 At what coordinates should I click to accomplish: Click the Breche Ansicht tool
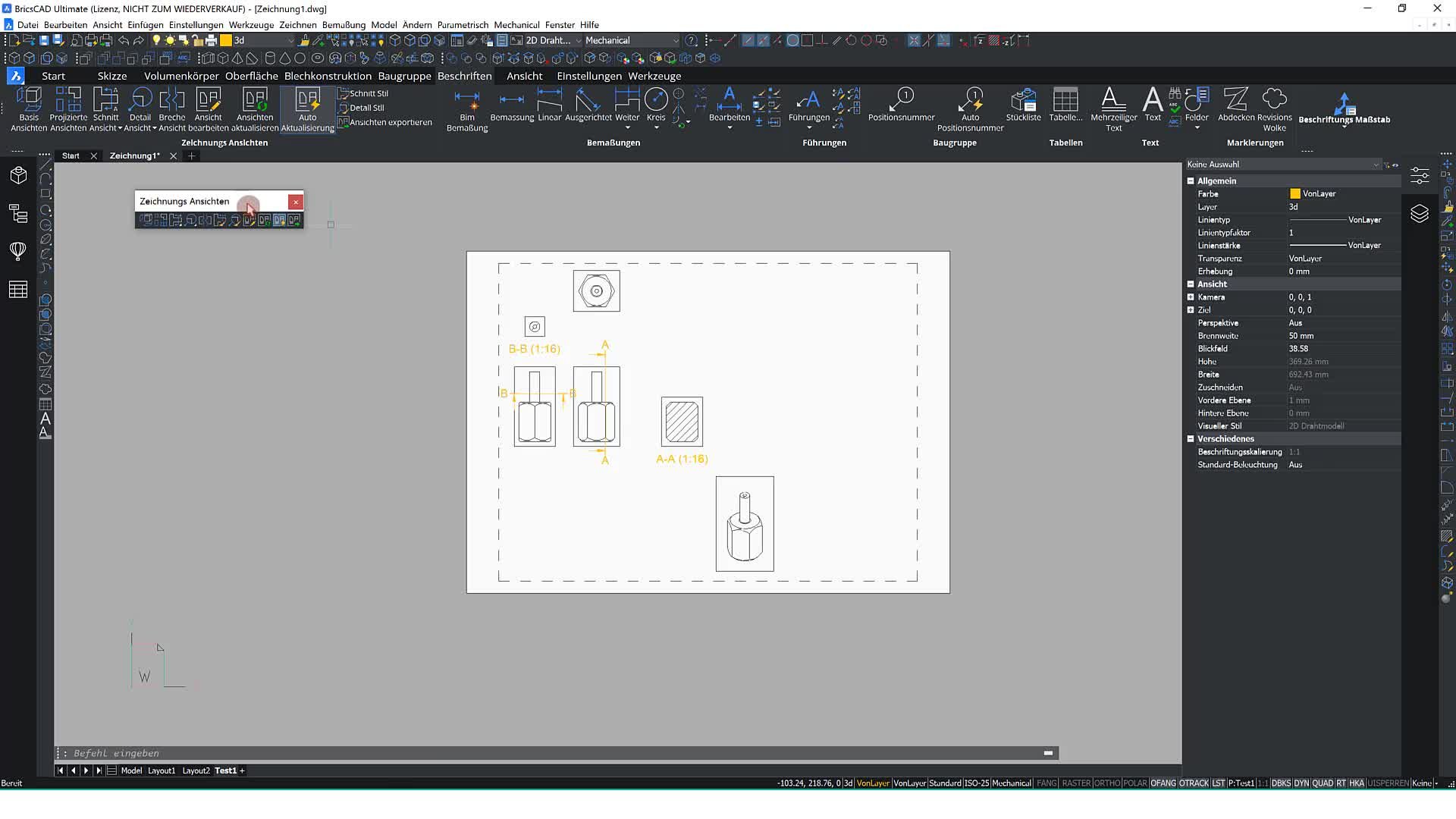pyautogui.click(x=172, y=109)
